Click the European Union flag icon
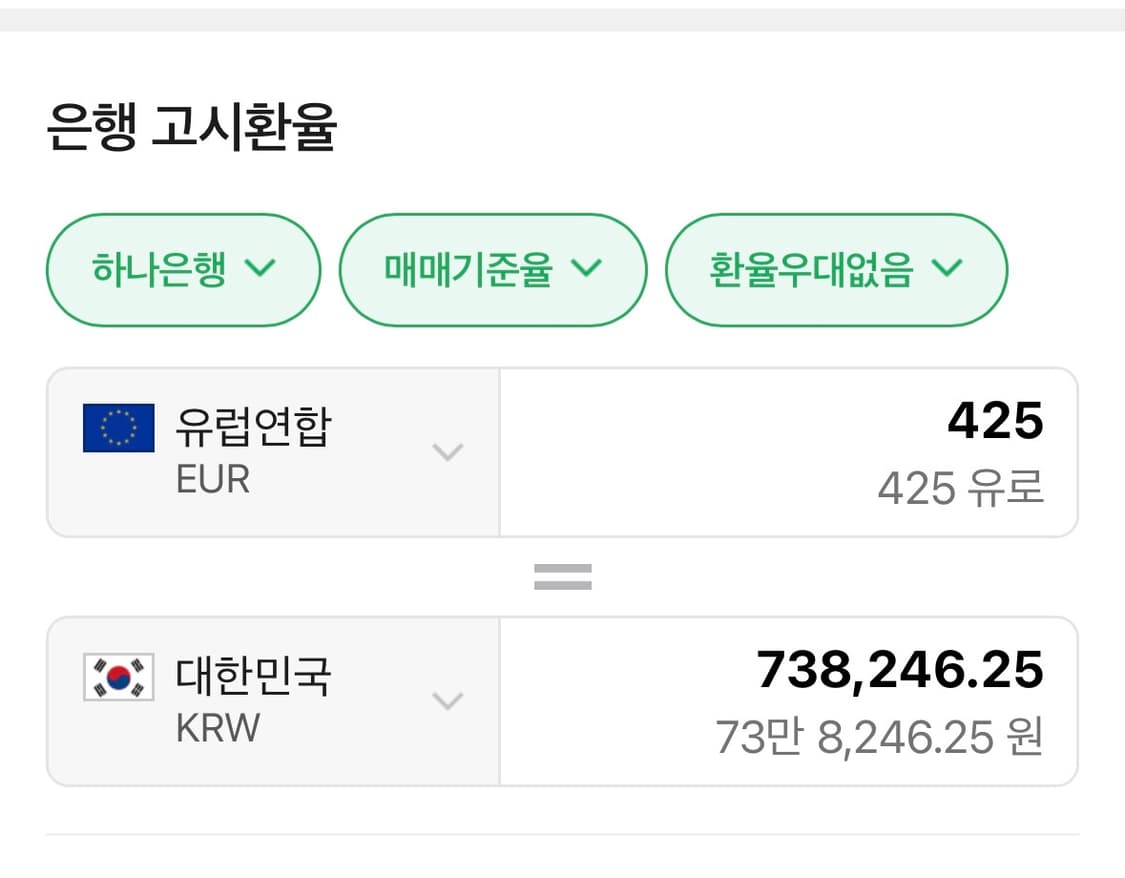1125x878 pixels. tap(118, 428)
